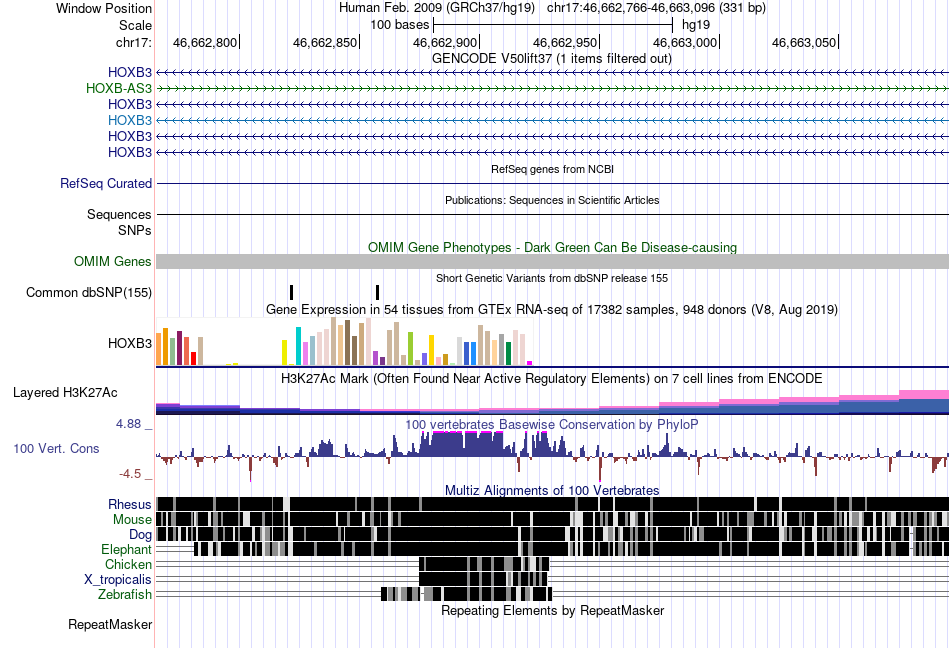The width and height of the screenshot is (950, 648).
Task: Click the GENCODE V50lift37 track title
Action: pos(552,59)
